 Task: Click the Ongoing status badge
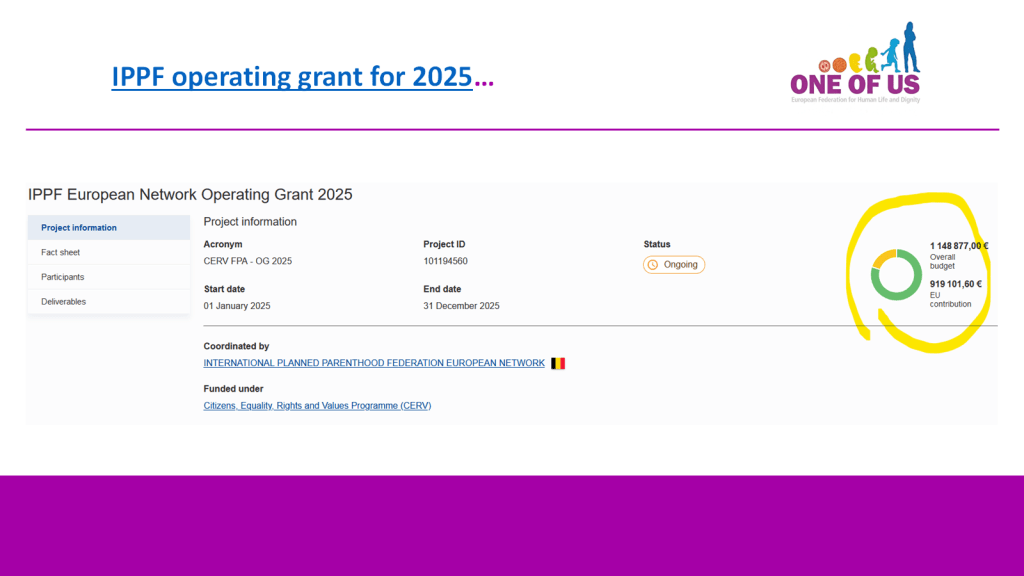[x=674, y=265]
